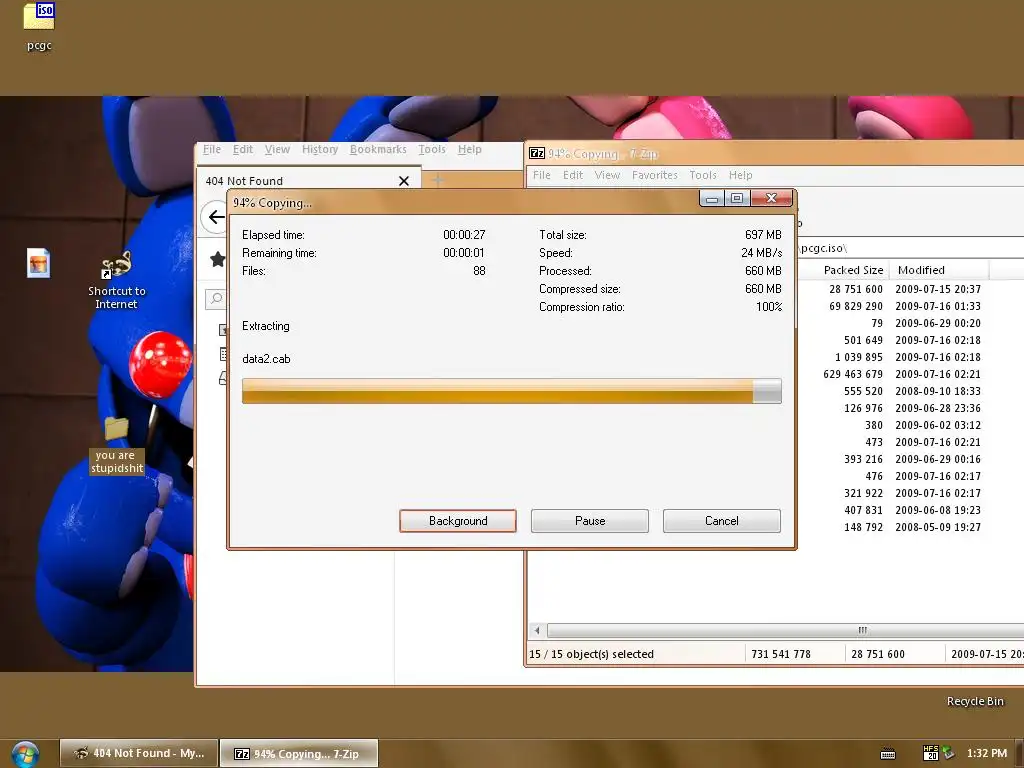Open the image file icon on desktop
The image size is (1024, 768).
[38, 263]
